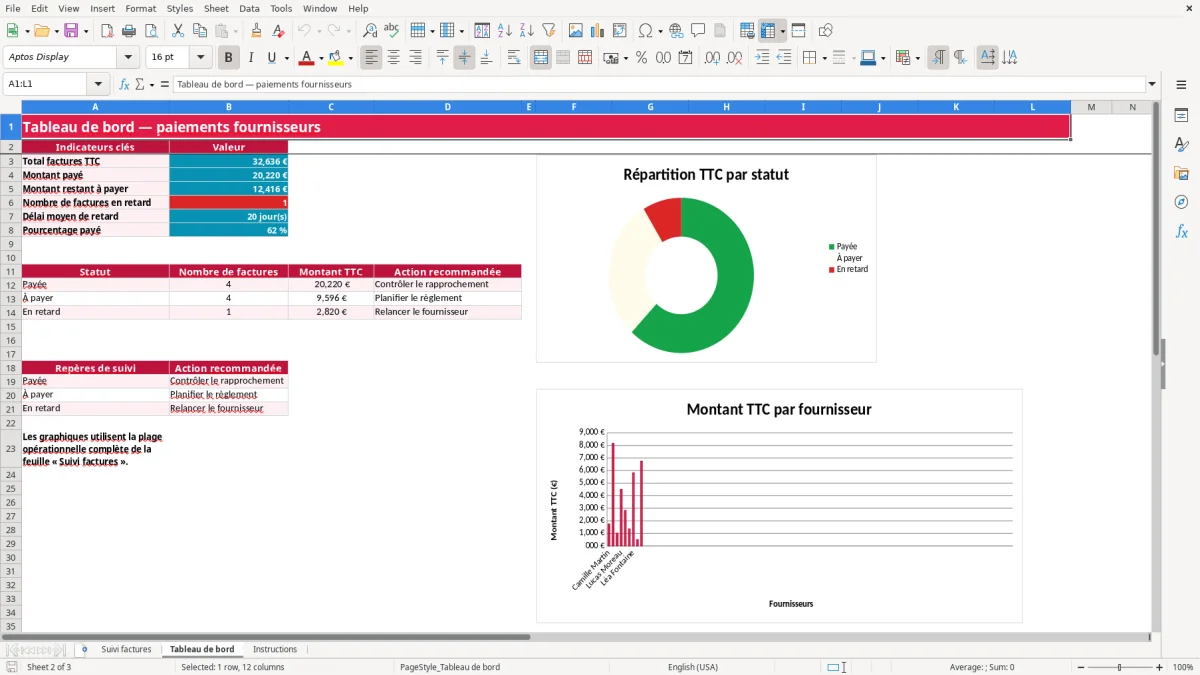
Task: Format as Date icon
Action: [685, 58]
